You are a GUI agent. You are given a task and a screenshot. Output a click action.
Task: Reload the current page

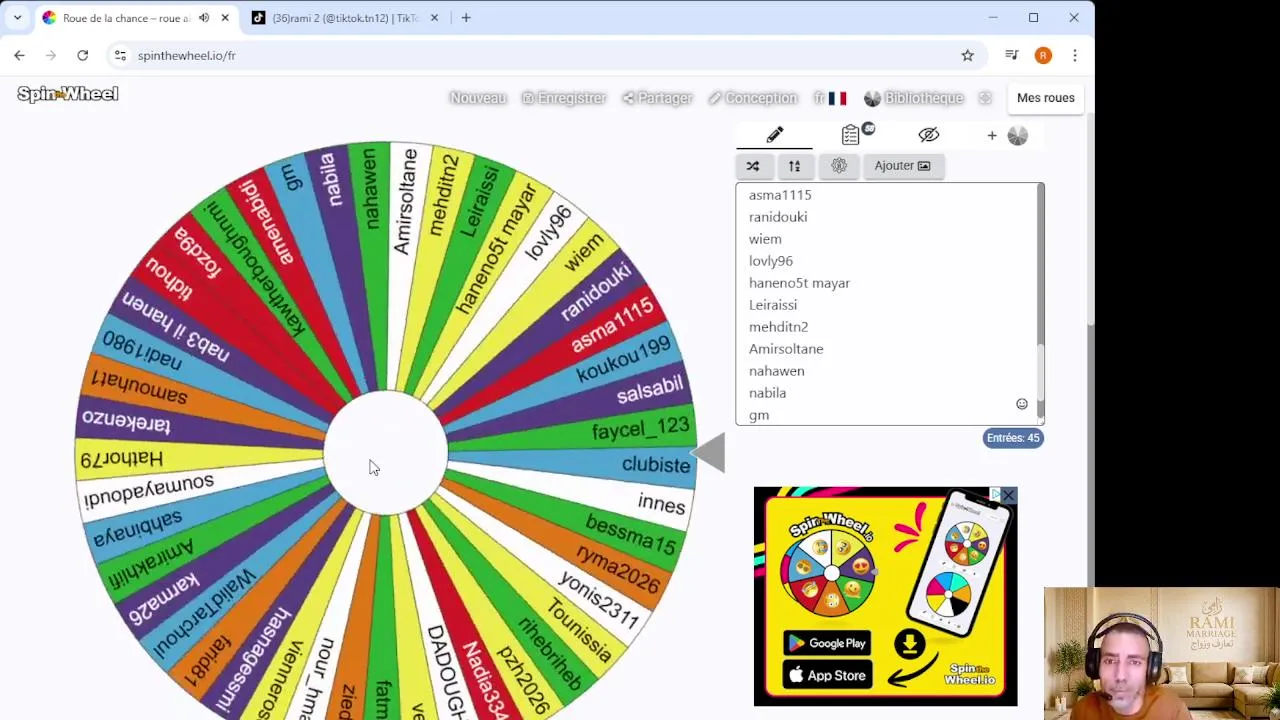[83, 56]
